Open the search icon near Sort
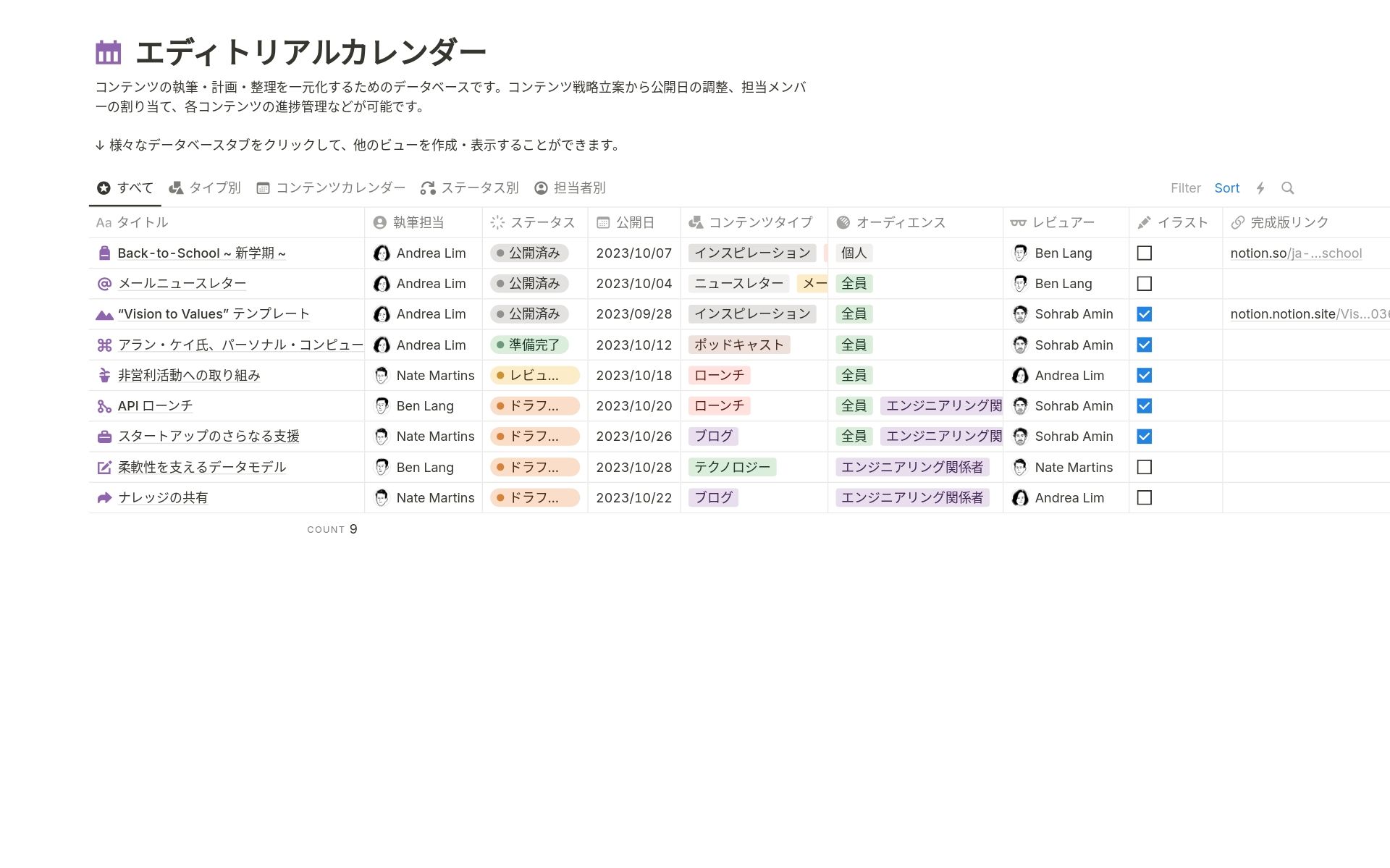The height and width of the screenshot is (868, 1390). click(x=1289, y=187)
